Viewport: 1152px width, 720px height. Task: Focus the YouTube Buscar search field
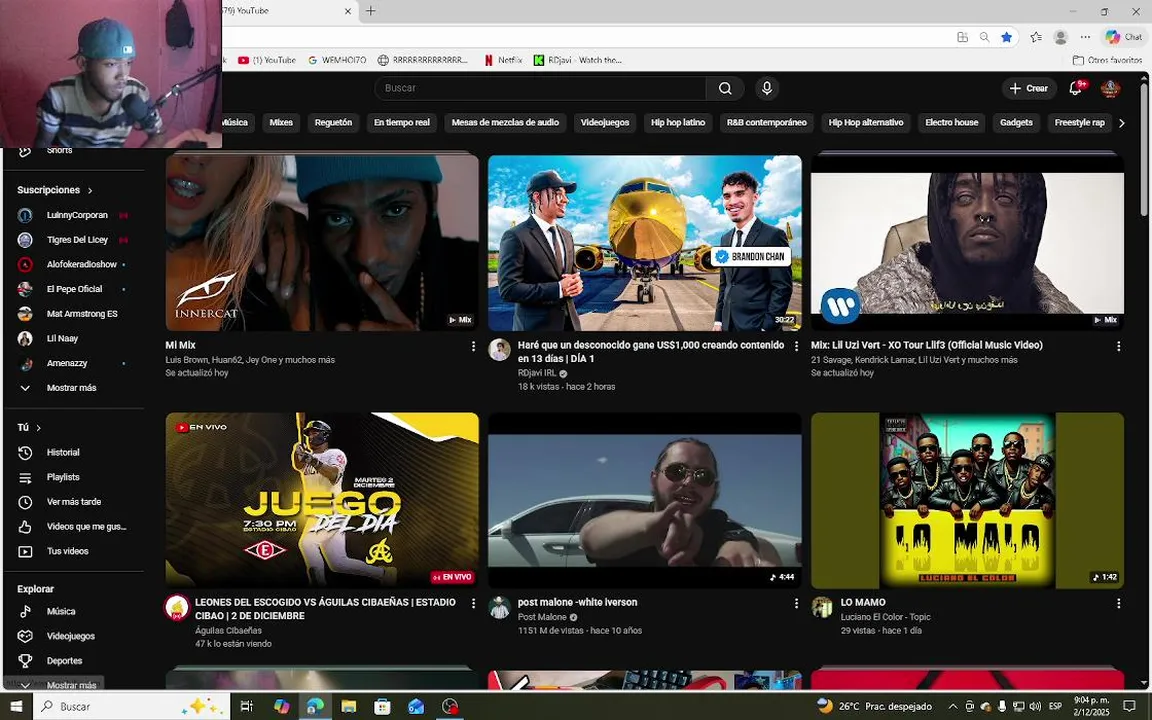click(540, 88)
